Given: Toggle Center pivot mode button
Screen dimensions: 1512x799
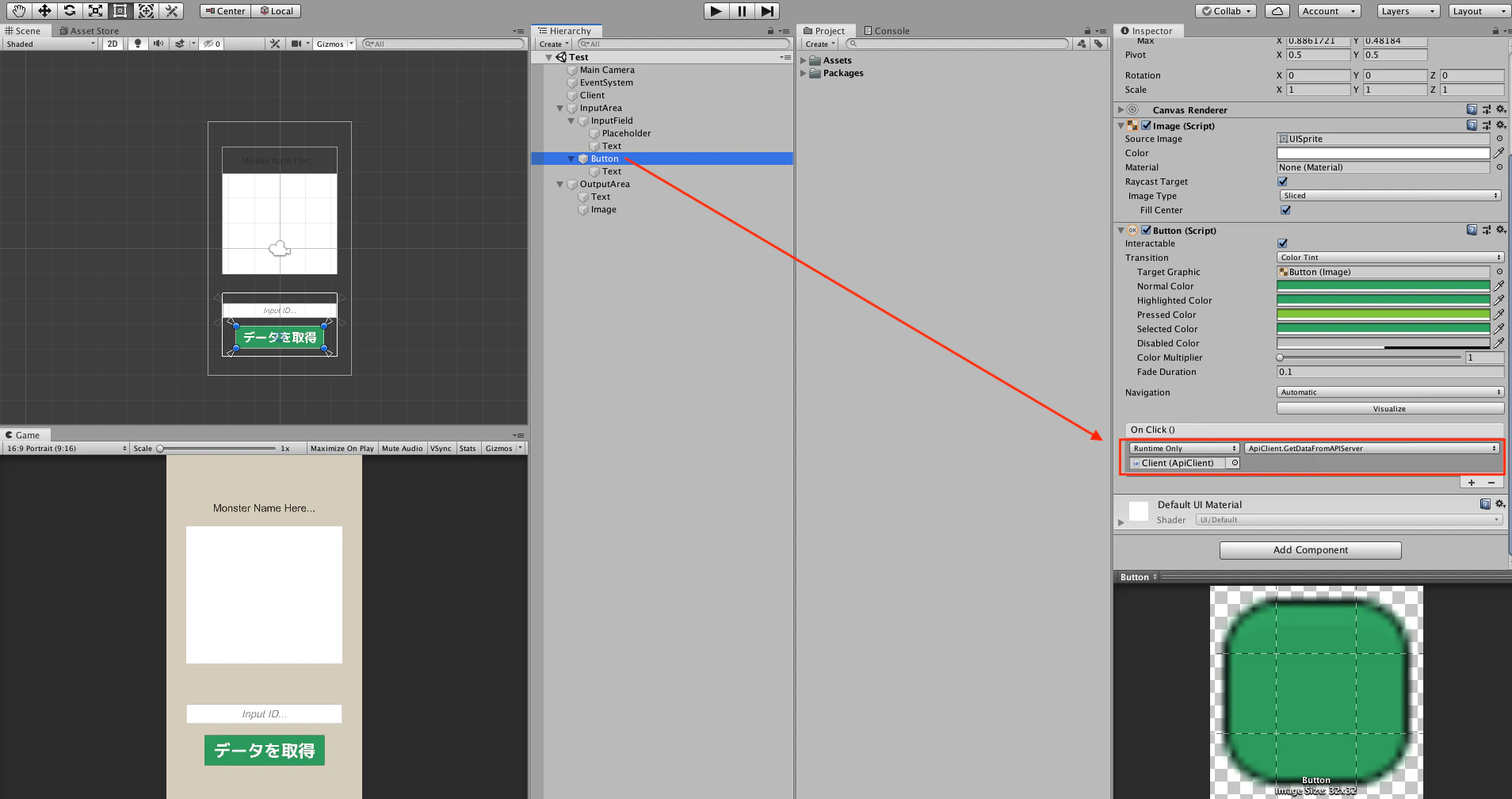Looking at the screenshot, I should tap(226, 11).
